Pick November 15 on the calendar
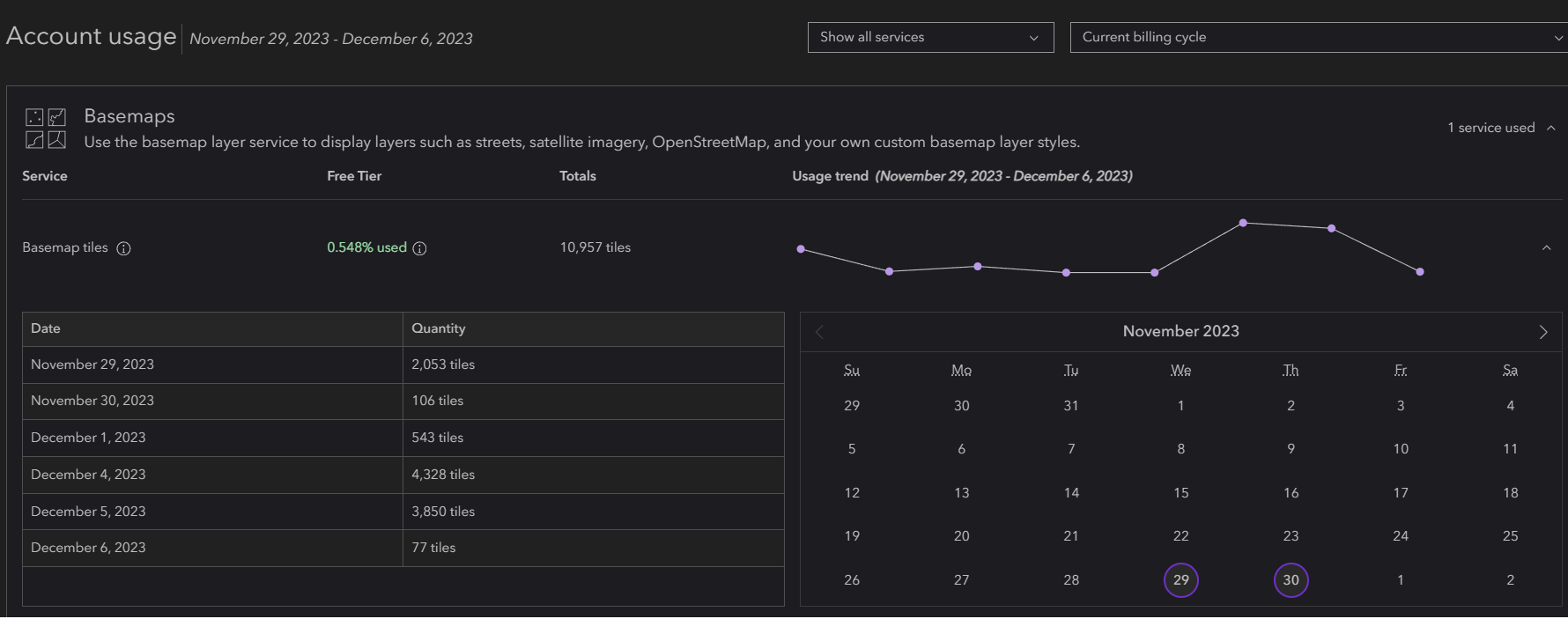 1180,493
